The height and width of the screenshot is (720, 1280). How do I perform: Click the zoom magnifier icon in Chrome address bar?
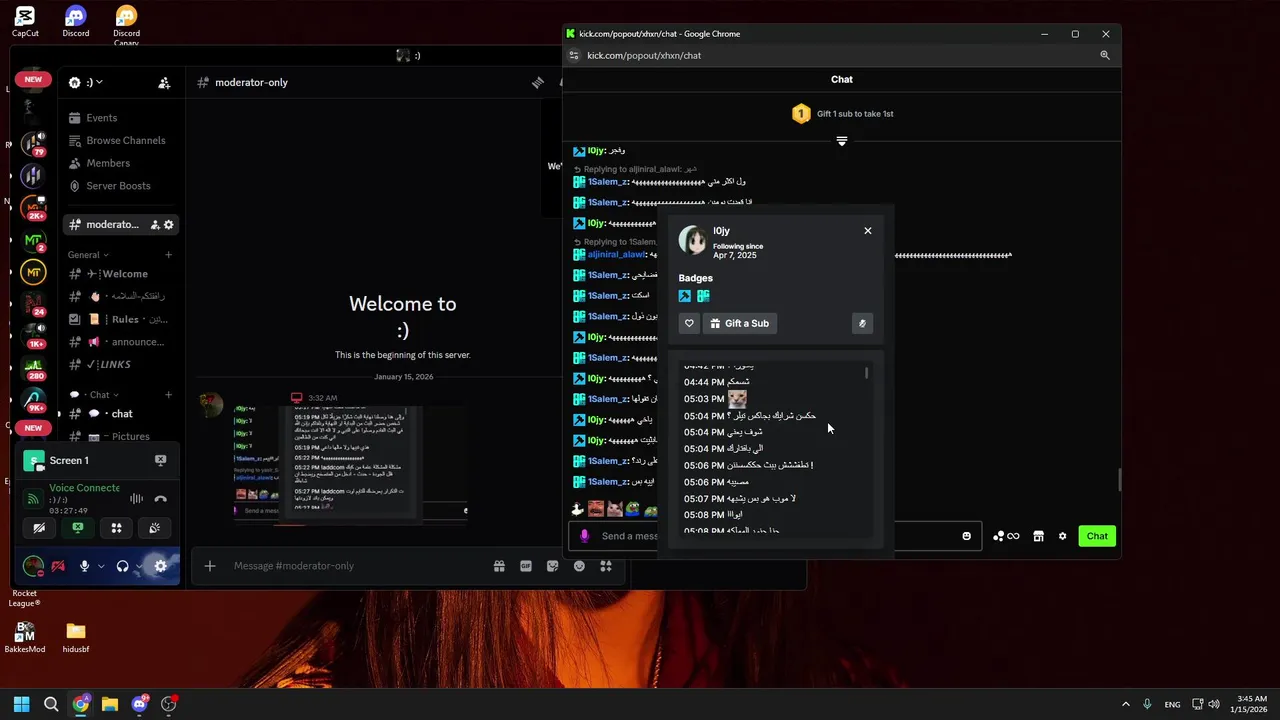click(x=1105, y=55)
